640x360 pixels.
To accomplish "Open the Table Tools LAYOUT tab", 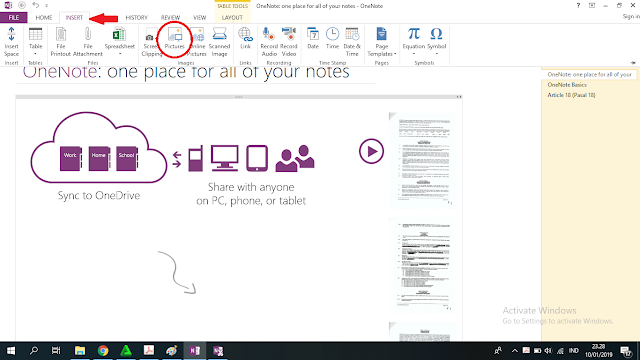I will (x=232, y=18).
